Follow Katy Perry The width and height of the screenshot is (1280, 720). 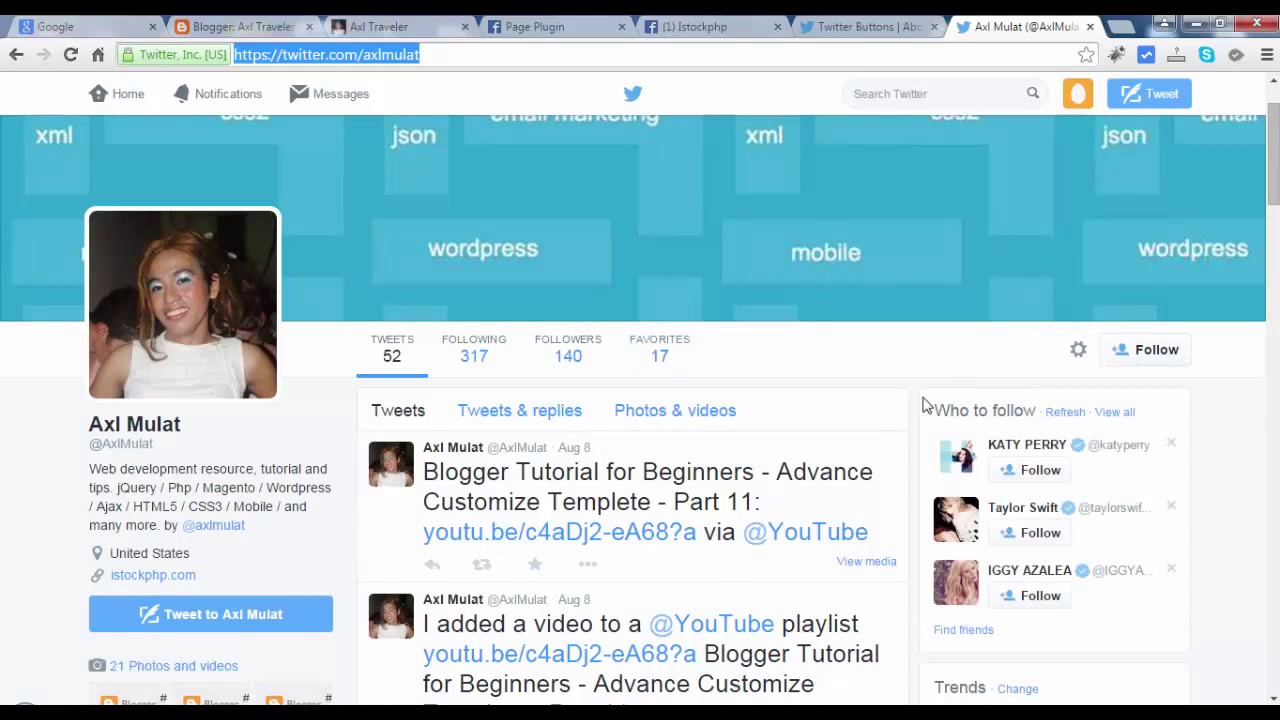coord(1029,470)
